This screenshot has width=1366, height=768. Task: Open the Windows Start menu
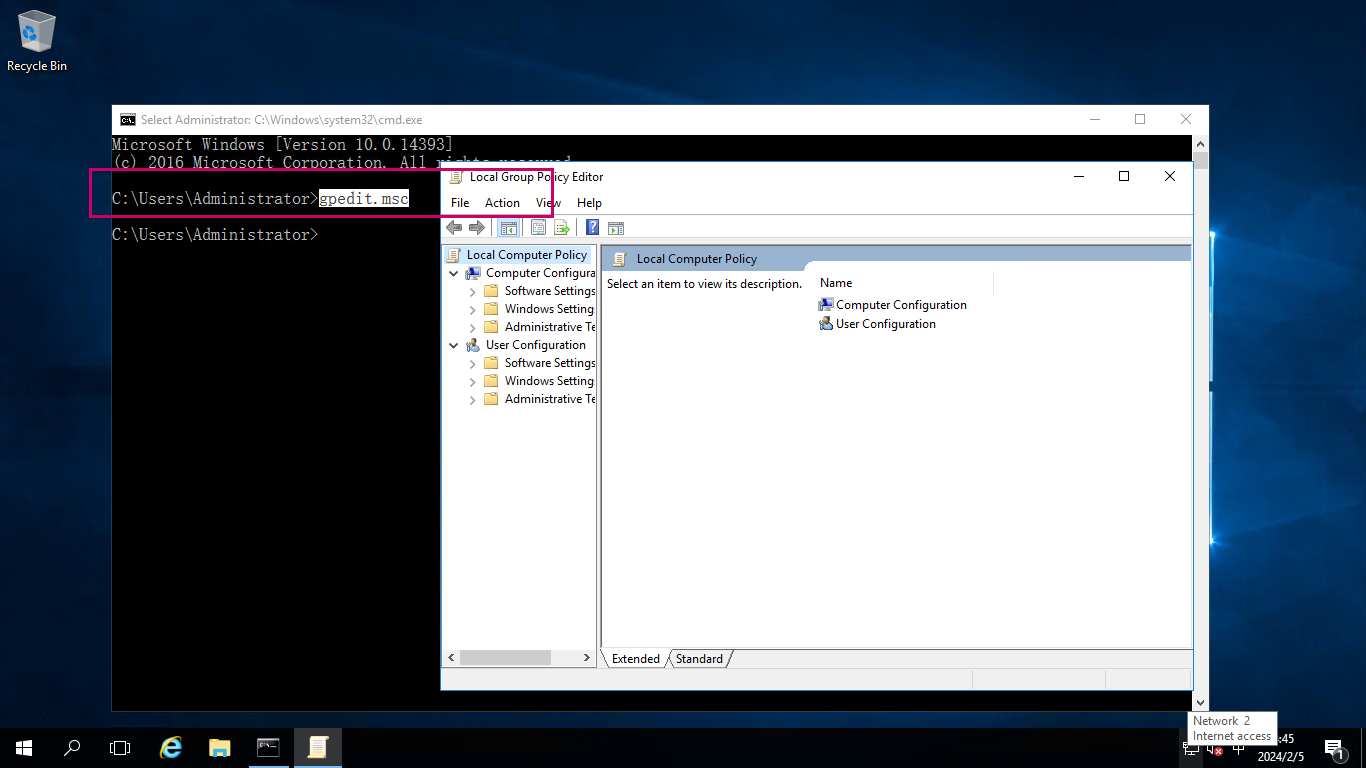point(23,748)
